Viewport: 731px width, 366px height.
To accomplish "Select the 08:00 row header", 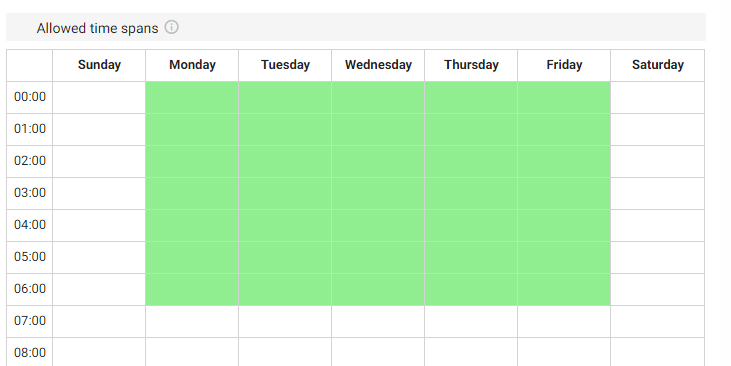I will (x=30, y=352).
